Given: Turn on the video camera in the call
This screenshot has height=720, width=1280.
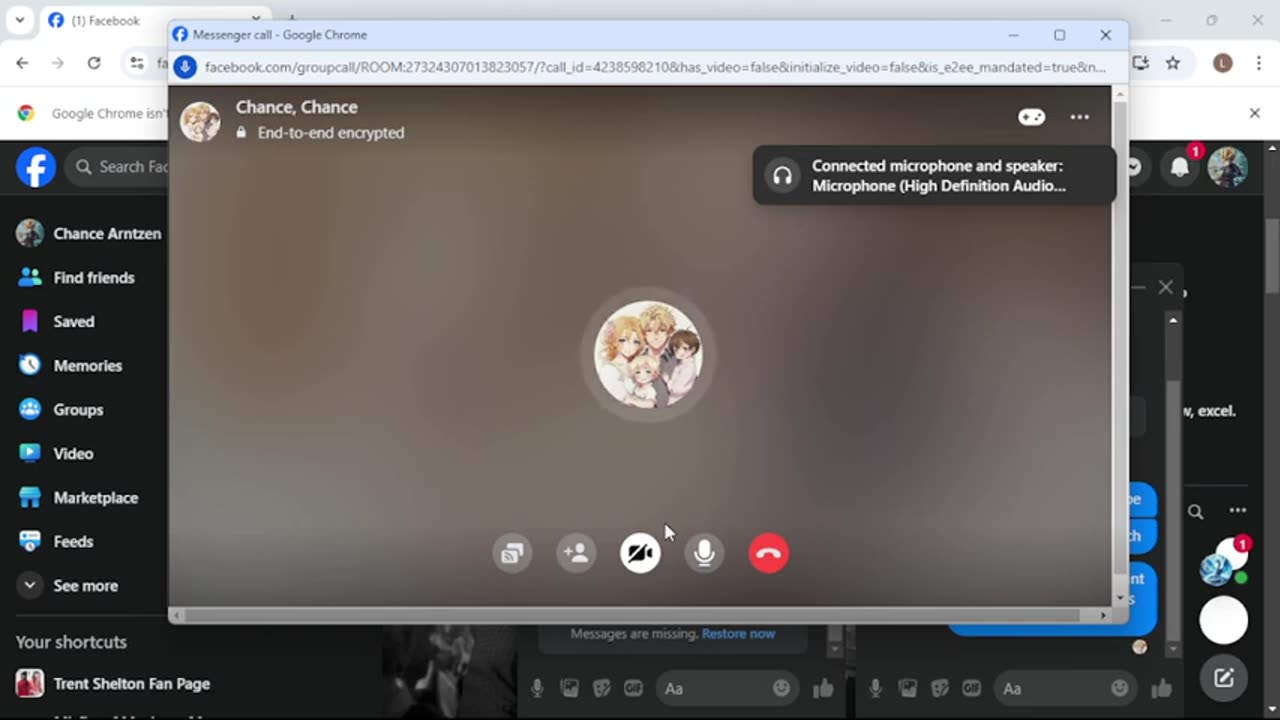Looking at the screenshot, I should pyautogui.click(x=640, y=553).
